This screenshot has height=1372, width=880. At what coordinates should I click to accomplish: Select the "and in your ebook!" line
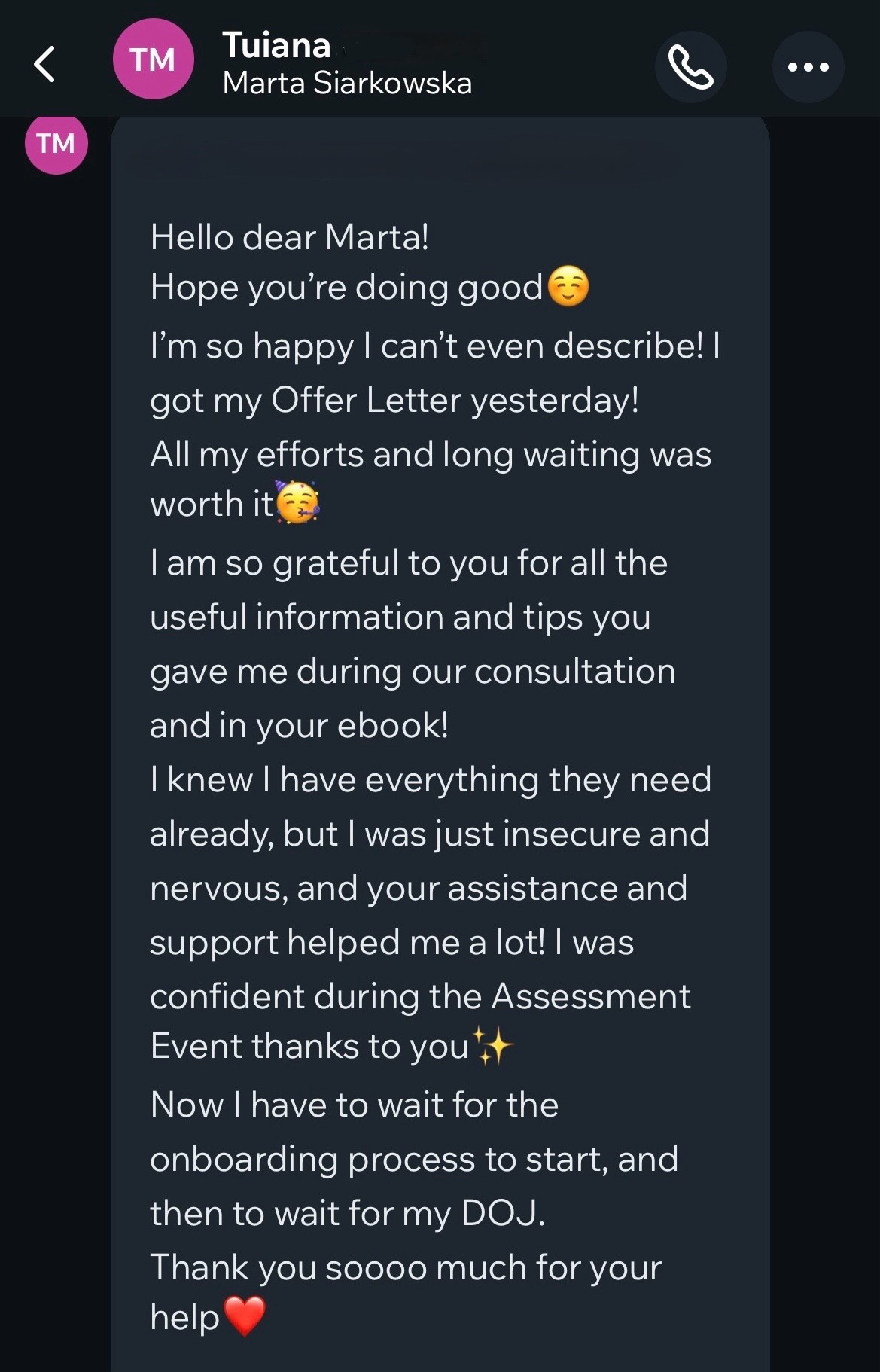click(x=299, y=725)
